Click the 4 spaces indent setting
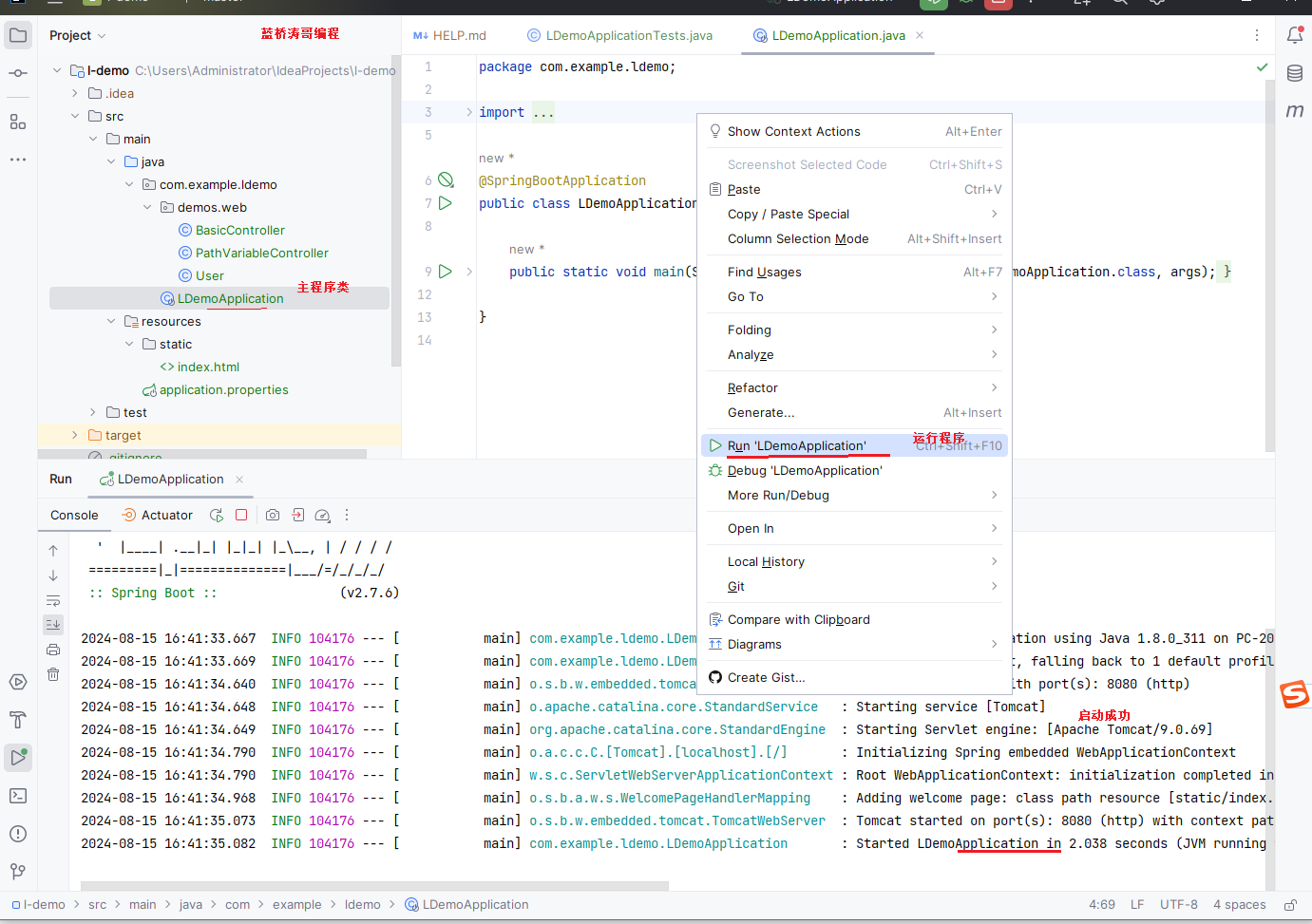1312x924 pixels. (1240, 905)
